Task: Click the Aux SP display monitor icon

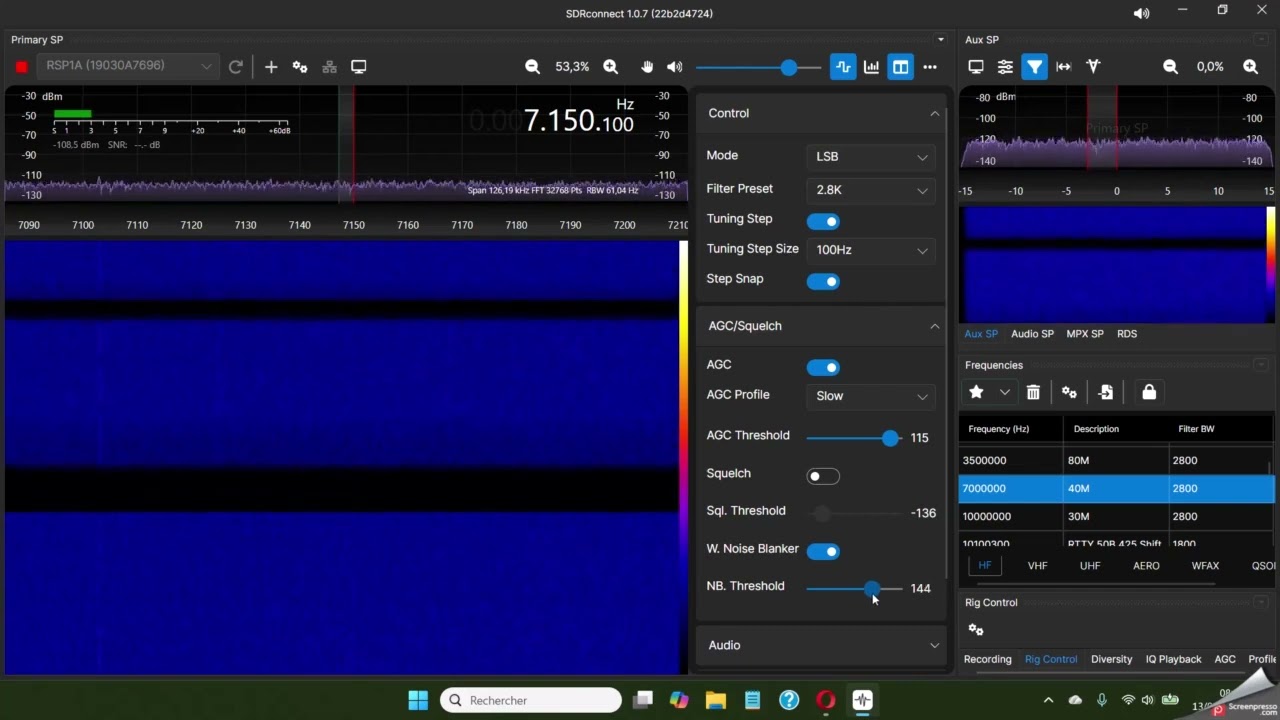Action: (x=976, y=67)
